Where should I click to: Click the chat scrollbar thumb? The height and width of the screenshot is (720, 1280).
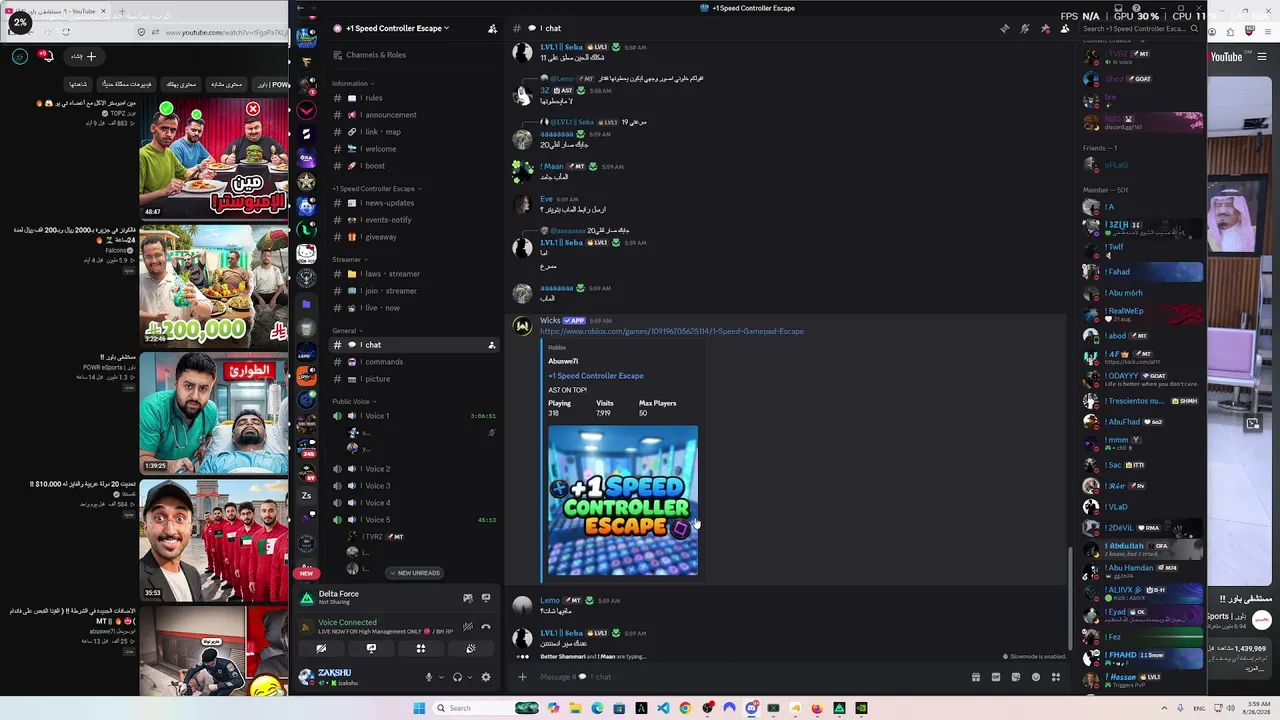pyautogui.click(x=1071, y=597)
